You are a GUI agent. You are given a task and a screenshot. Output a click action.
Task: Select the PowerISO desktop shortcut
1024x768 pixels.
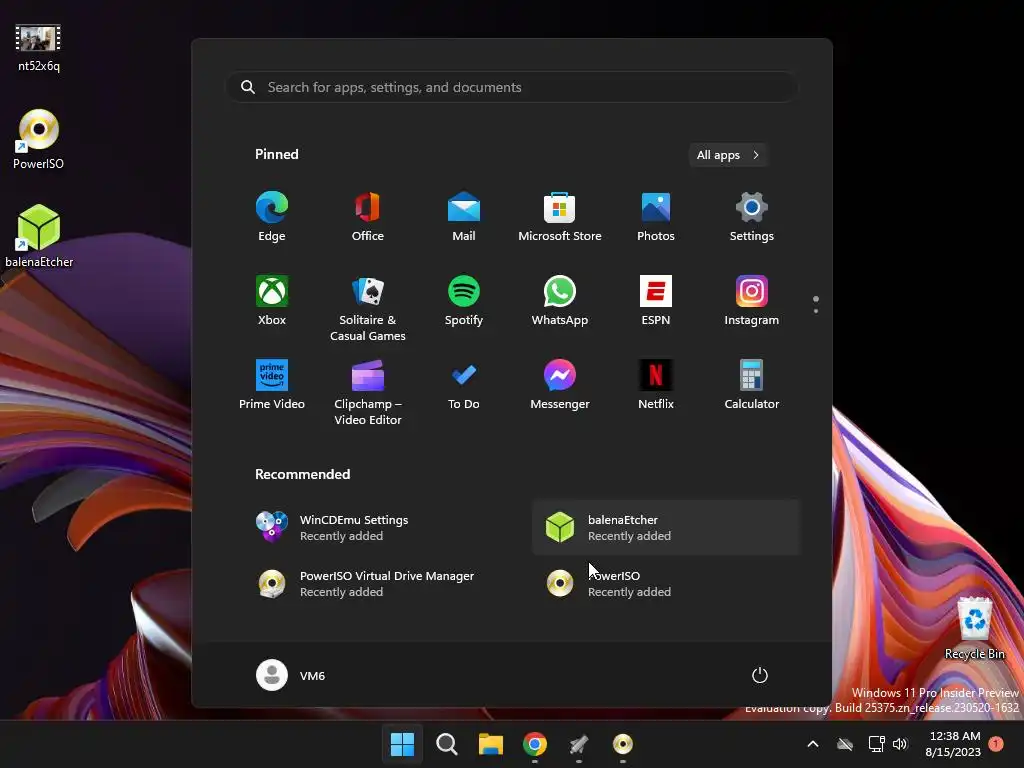[39, 140]
